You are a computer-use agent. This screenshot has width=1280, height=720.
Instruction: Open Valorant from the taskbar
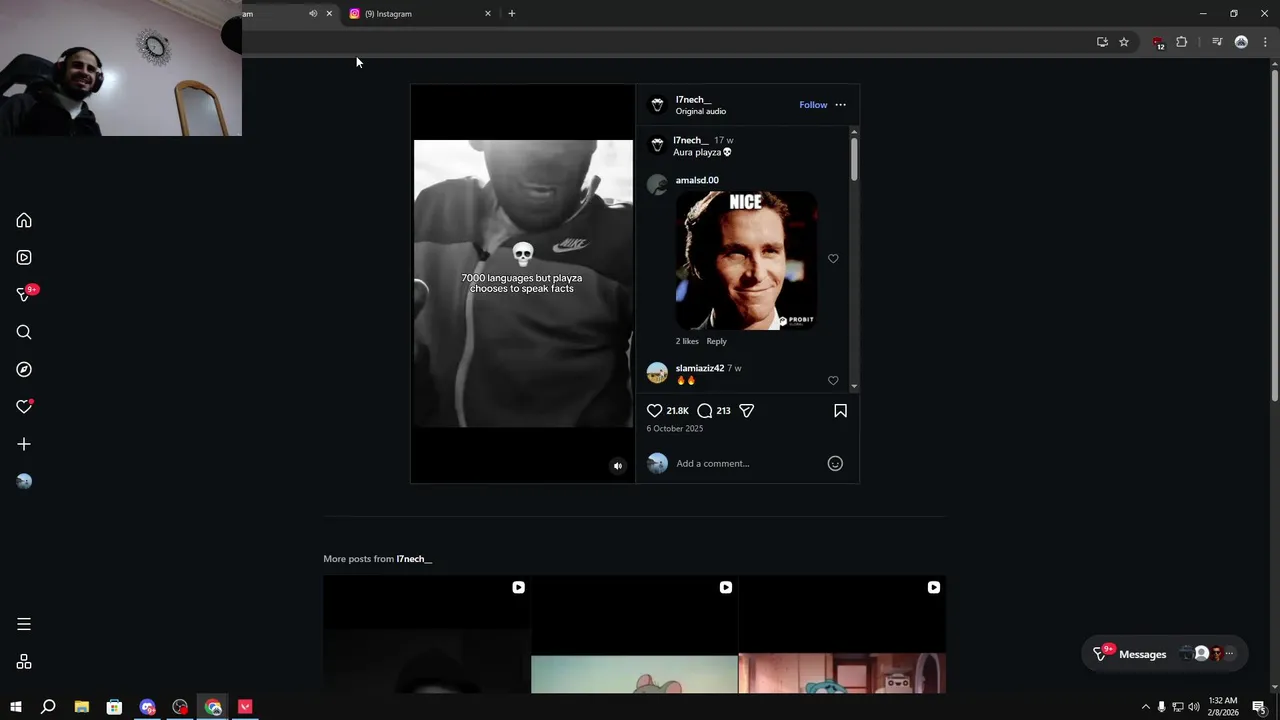click(x=245, y=707)
